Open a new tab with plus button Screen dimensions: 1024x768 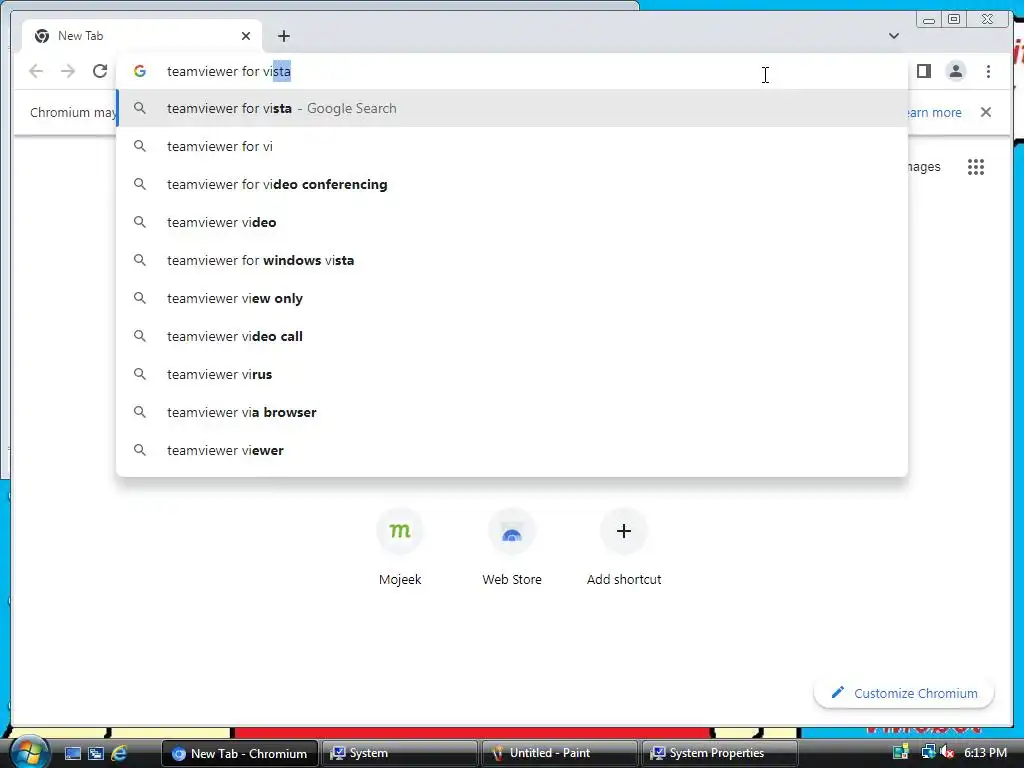[x=283, y=36]
